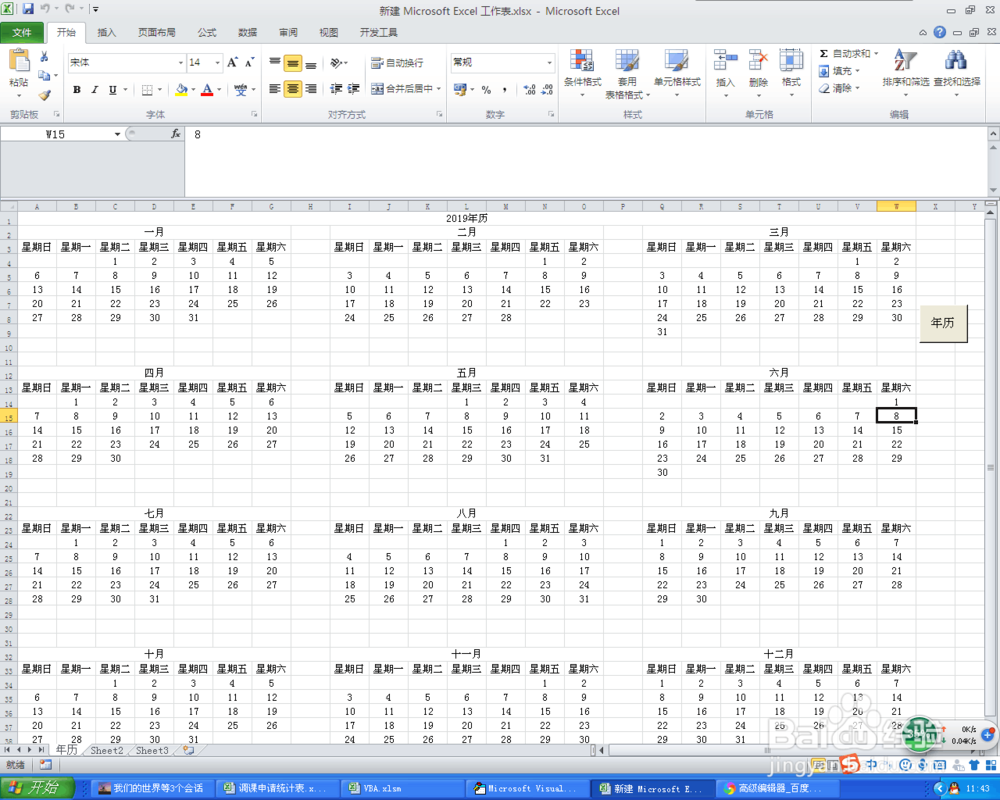Apply percent style format
This screenshot has width=1000, height=800.
487,89
